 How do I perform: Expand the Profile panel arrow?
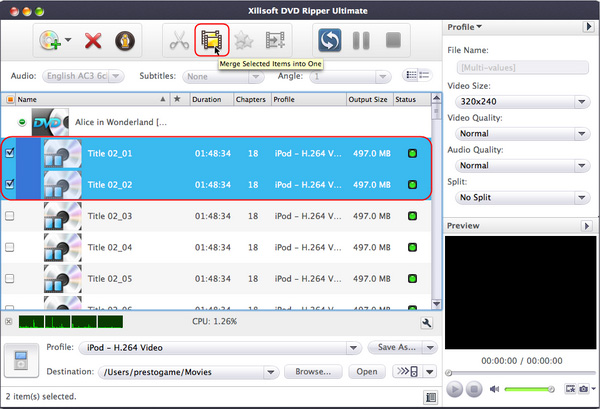coord(589,27)
